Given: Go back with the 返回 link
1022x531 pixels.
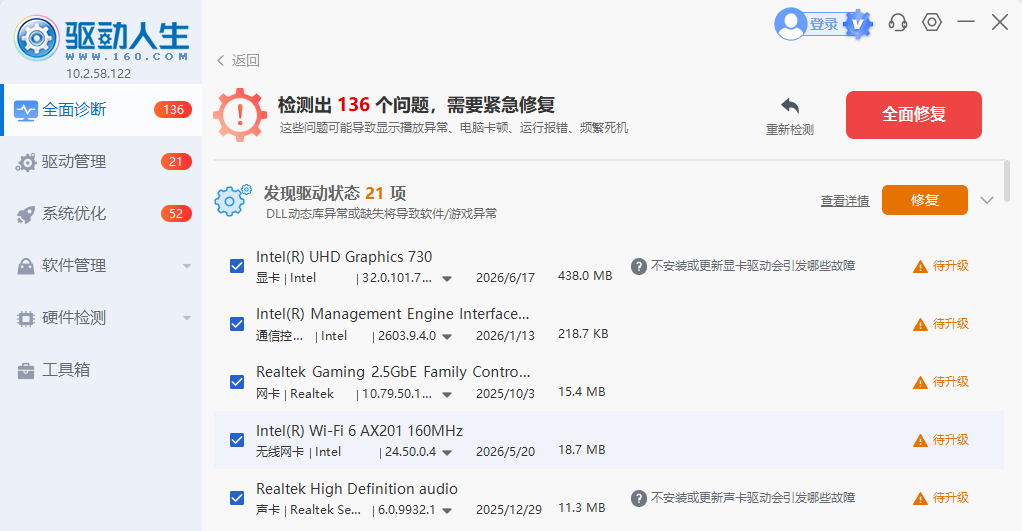Looking at the screenshot, I should pyautogui.click(x=239, y=61).
